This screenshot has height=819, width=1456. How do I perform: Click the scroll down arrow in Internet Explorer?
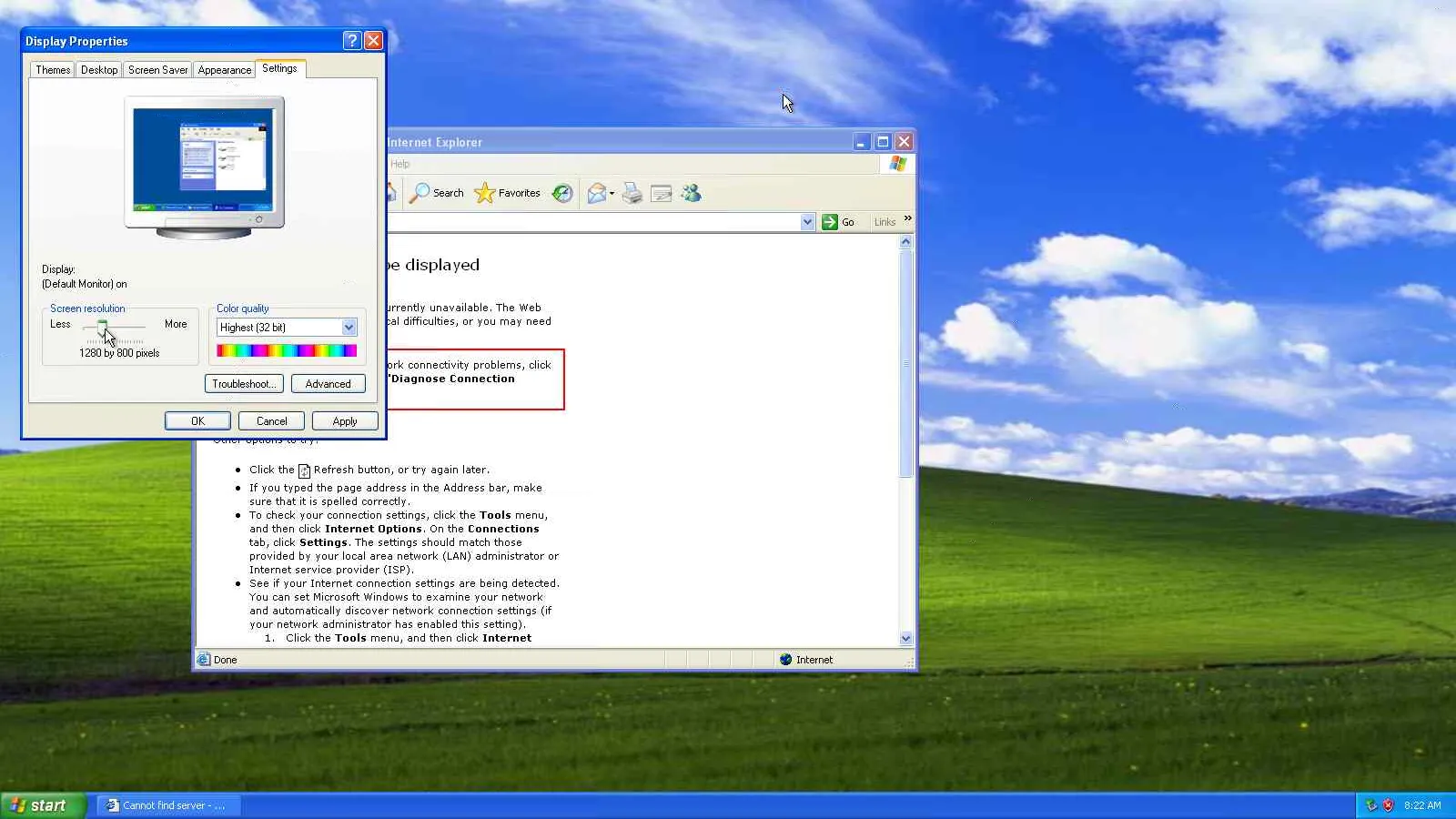click(905, 639)
